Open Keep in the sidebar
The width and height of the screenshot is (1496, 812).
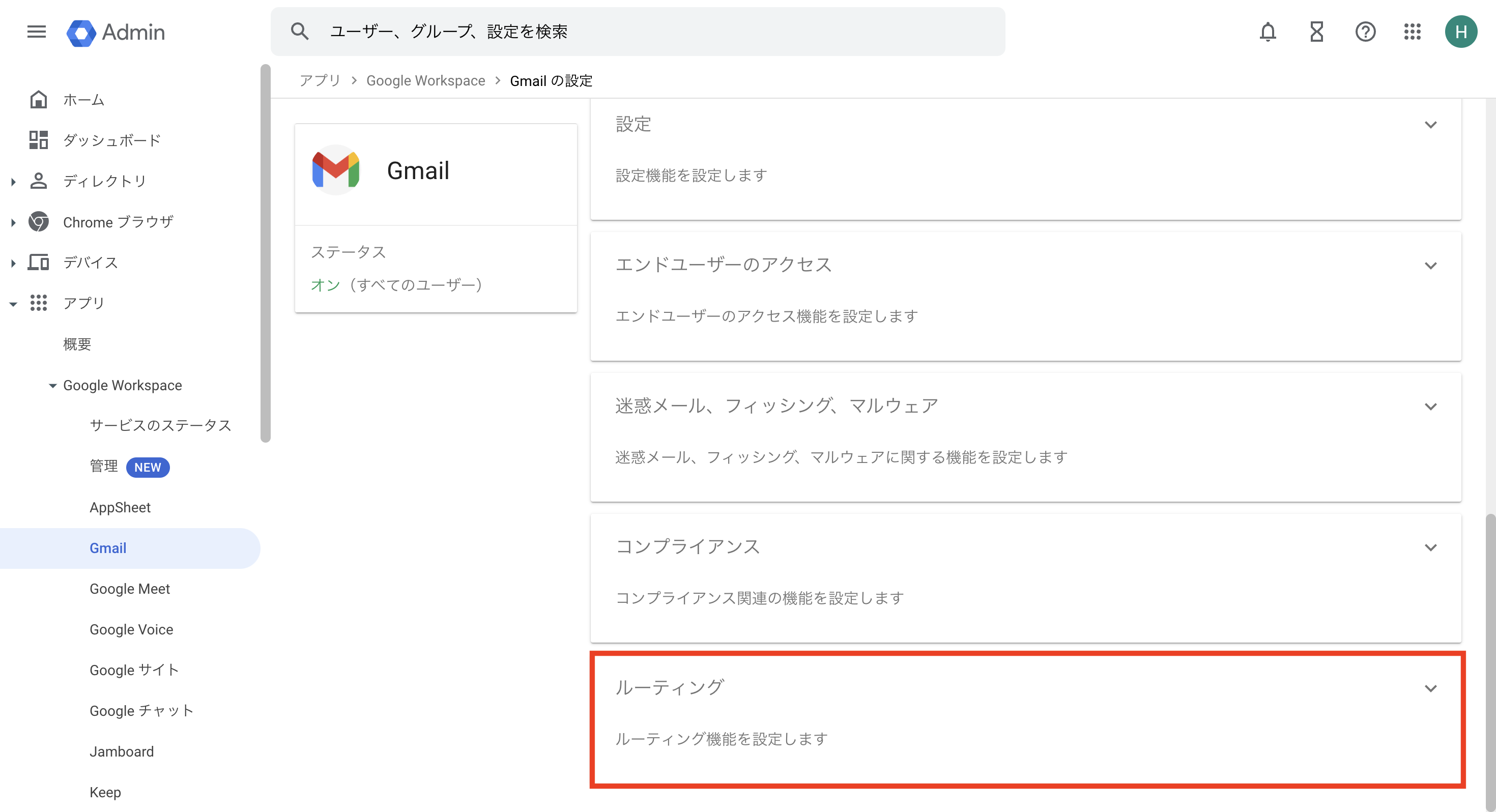105,792
